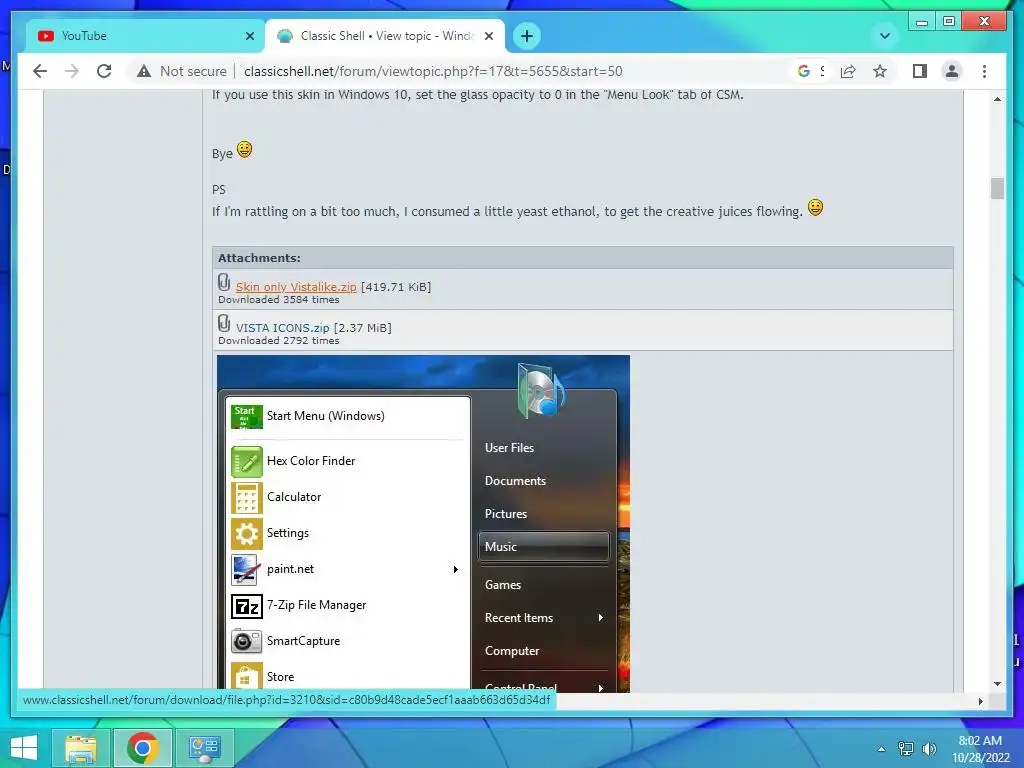Viewport: 1024px width, 768px height.
Task: Bookmark this page with the star icon
Action: [880, 71]
